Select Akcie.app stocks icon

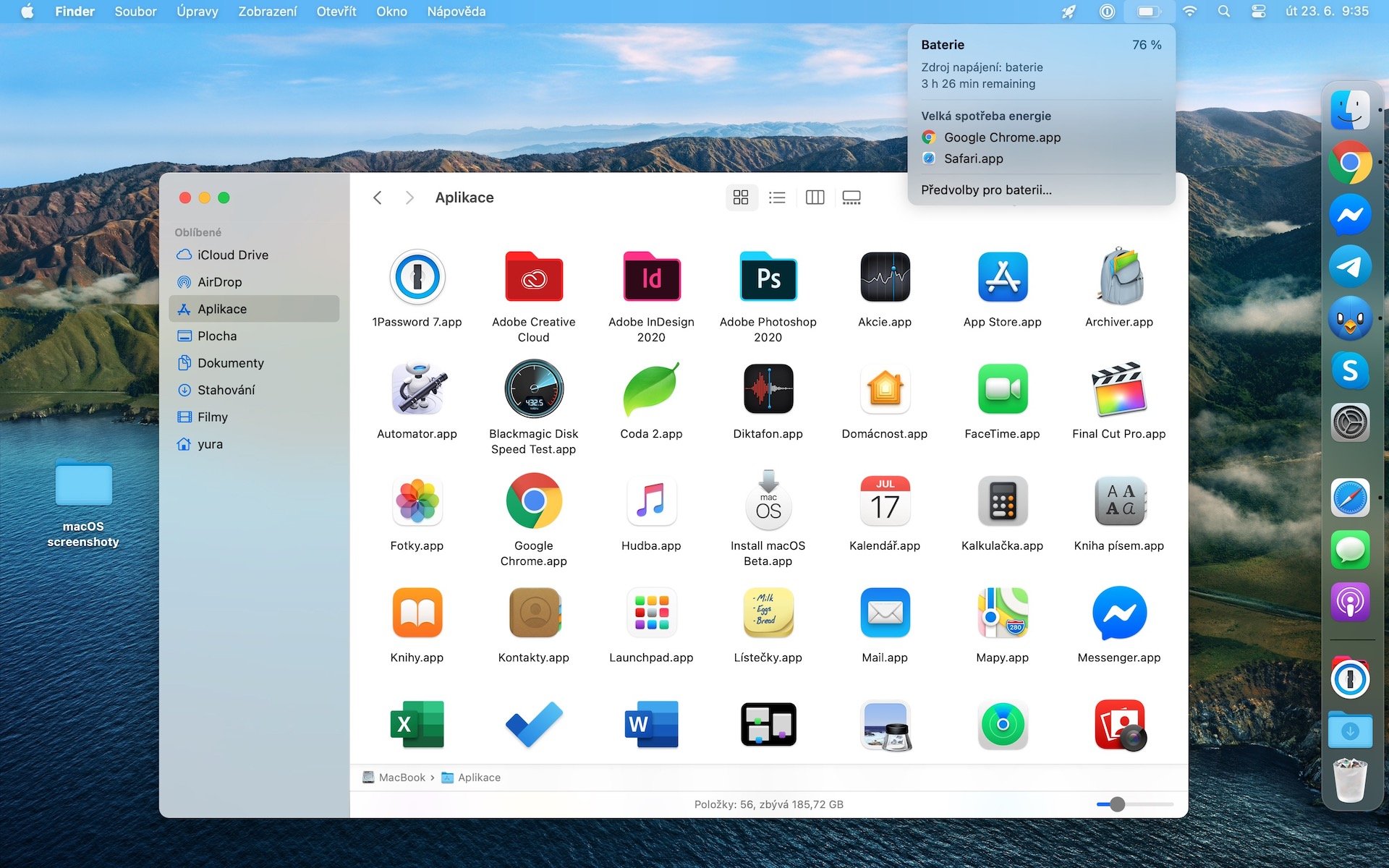(885, 277)
